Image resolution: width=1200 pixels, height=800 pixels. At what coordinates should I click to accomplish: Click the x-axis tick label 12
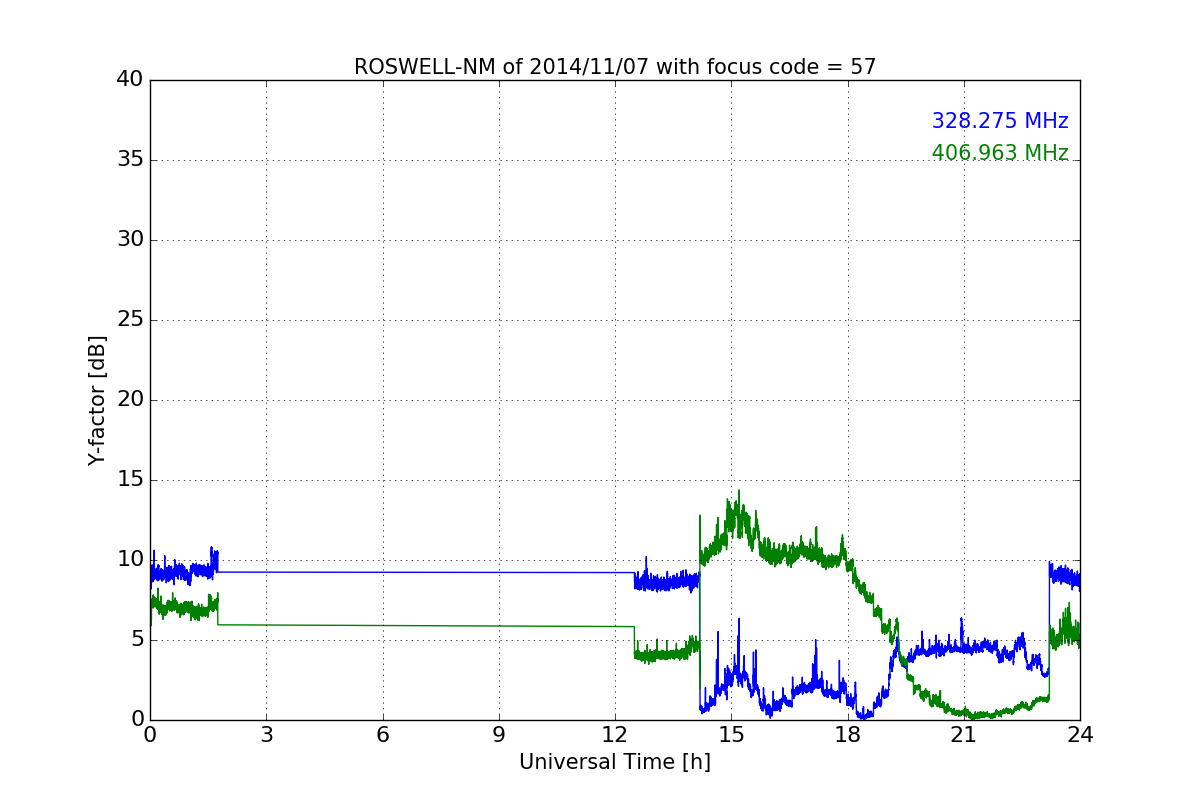(x=615, y=735)
